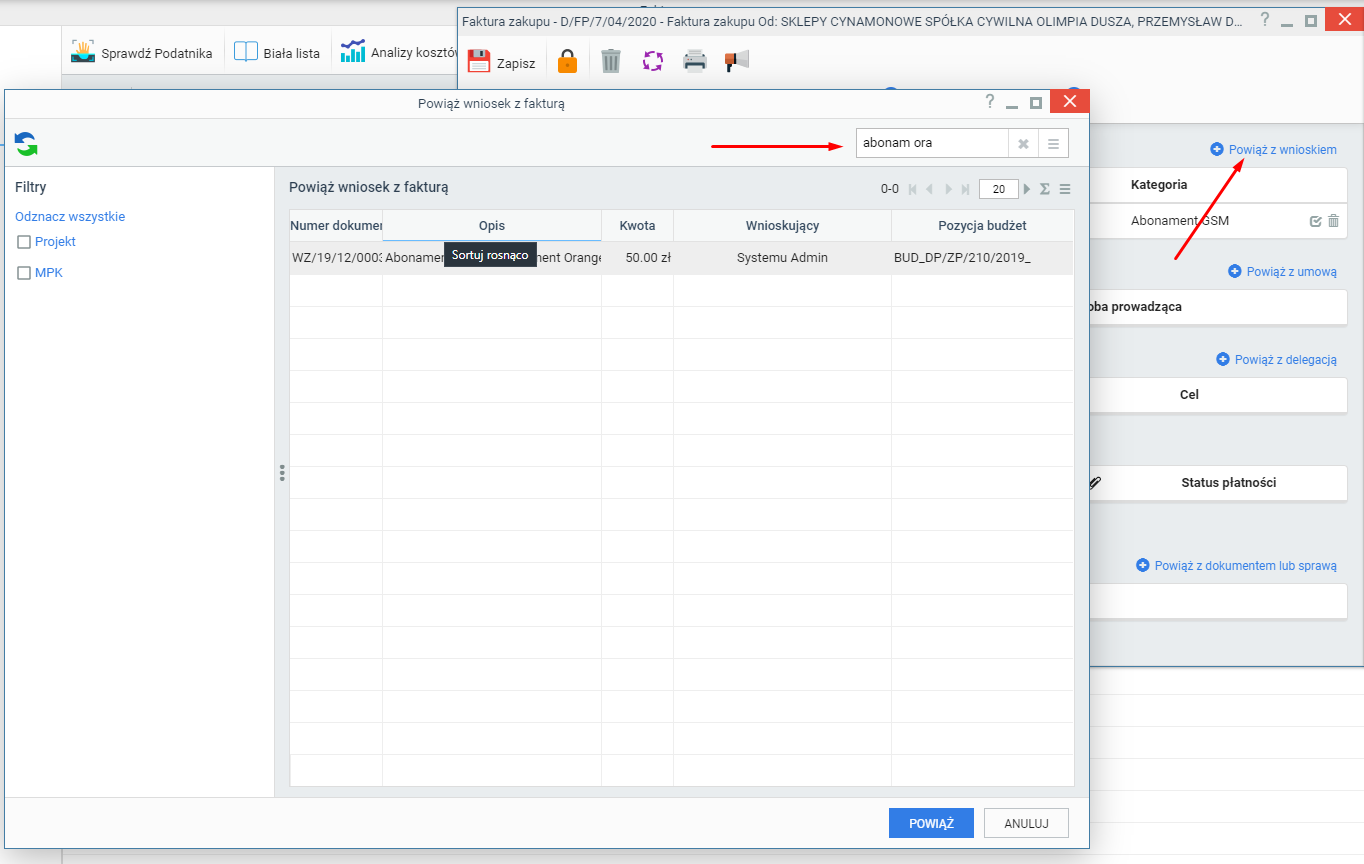This screenshot has width=1364, height=864.
Task: Click the sigma summary icon
Action: coord(1044,189)
